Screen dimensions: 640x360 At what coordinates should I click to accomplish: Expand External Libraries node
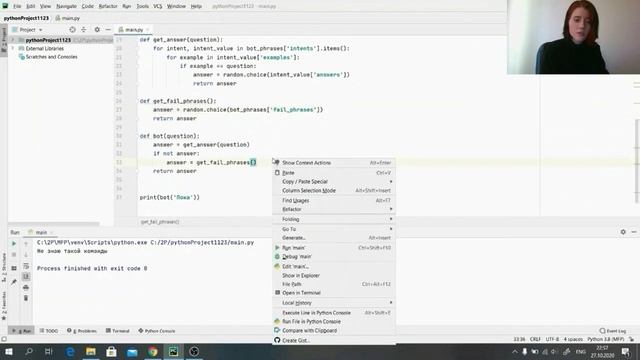pyautogui.click(x=13, y=49)
